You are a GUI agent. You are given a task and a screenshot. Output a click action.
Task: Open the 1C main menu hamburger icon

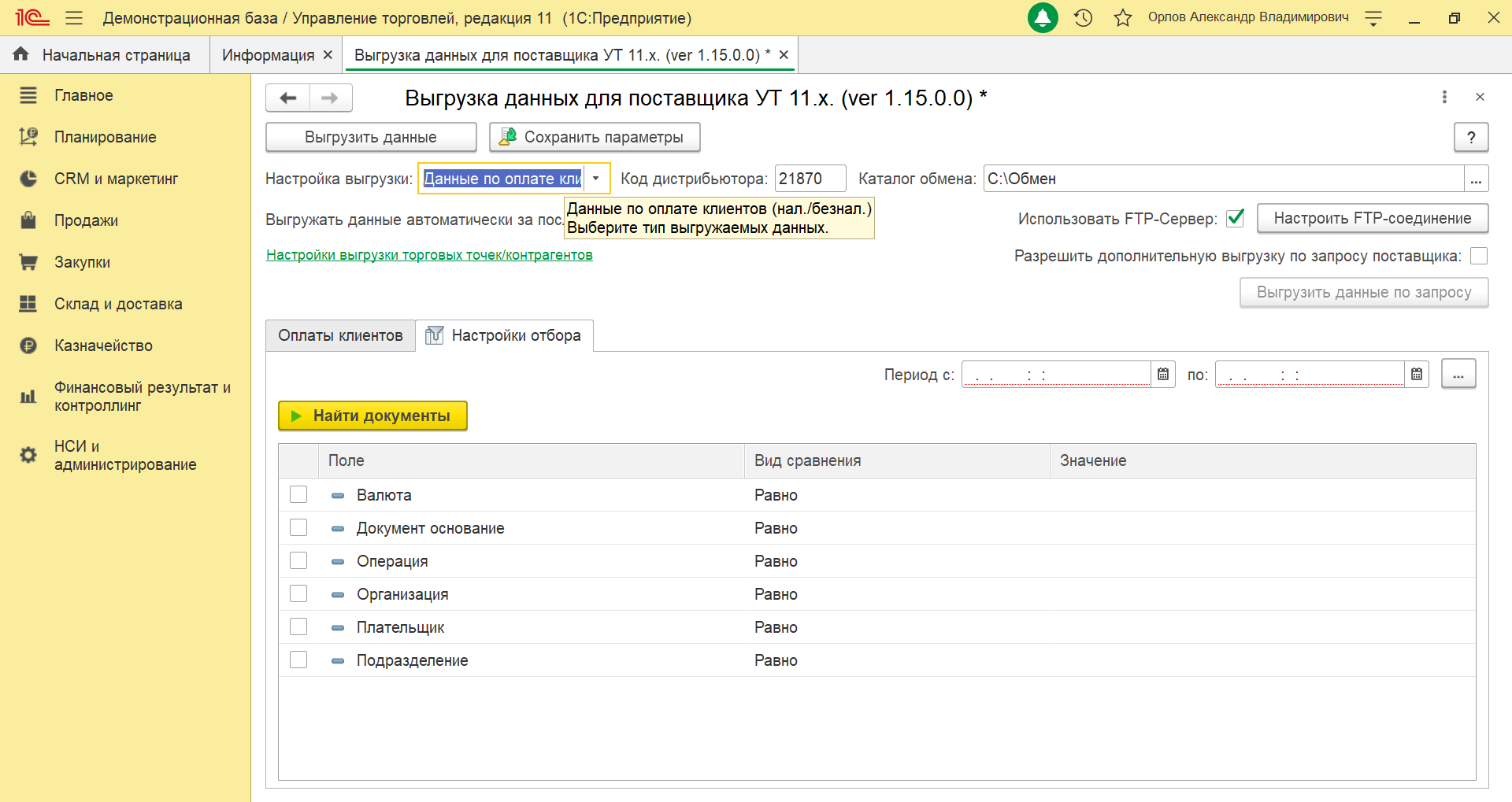pos(74,17)
